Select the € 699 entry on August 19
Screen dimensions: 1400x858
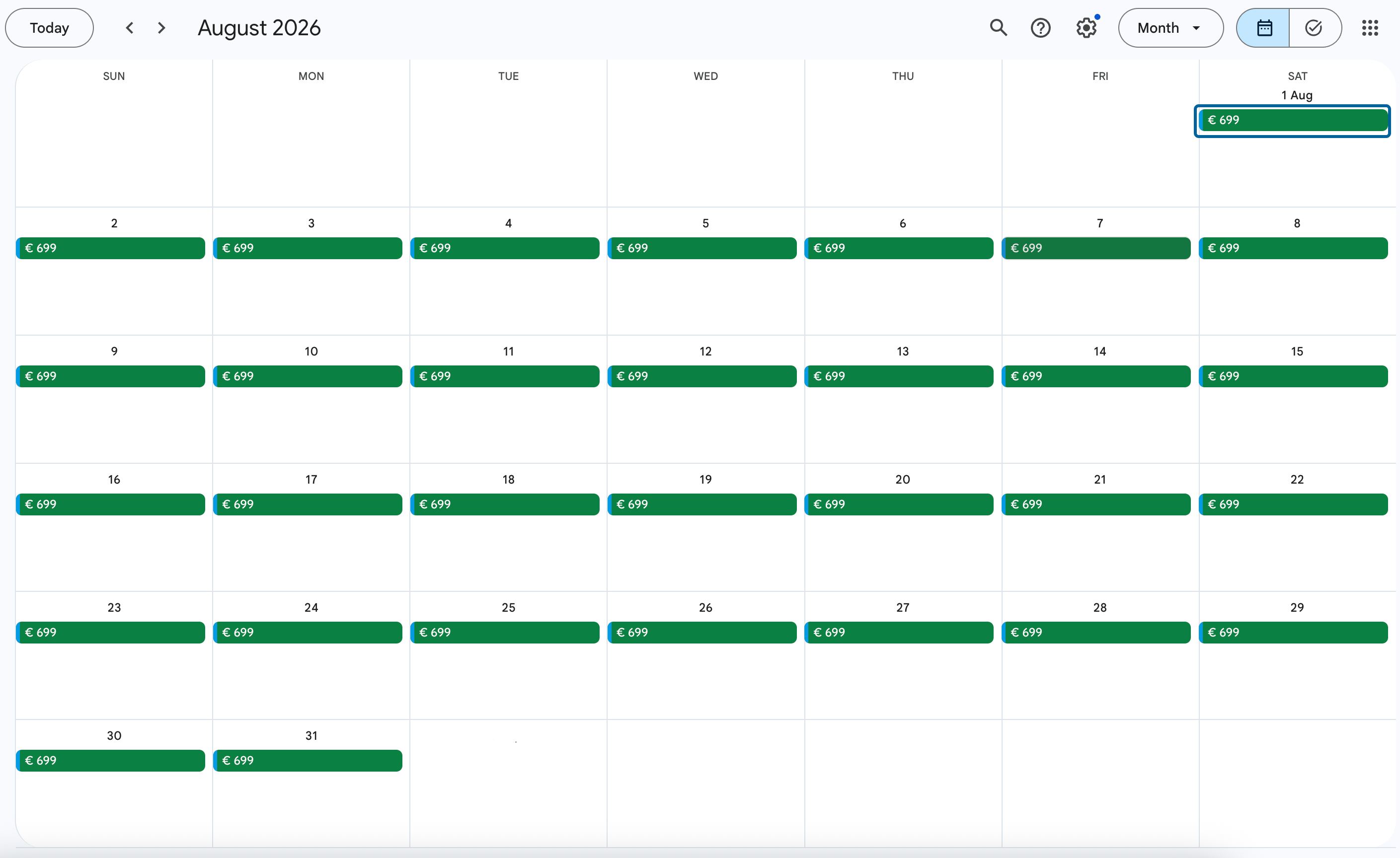click(701, 504)
